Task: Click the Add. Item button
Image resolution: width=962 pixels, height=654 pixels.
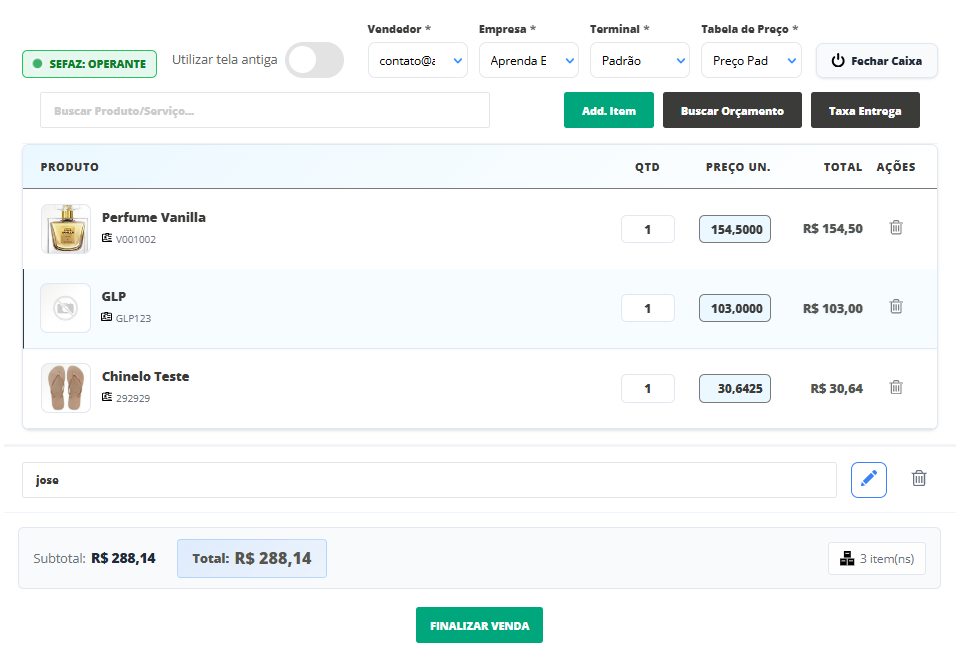Action: point(608,111)
